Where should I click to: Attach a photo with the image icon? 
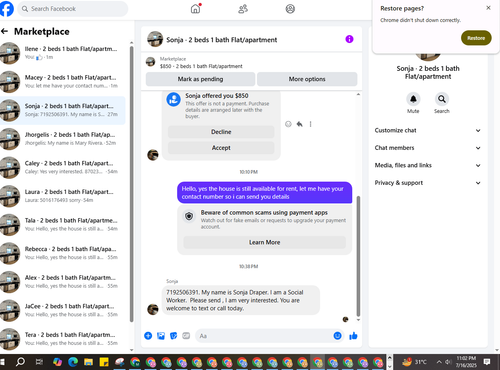point(161,336)
